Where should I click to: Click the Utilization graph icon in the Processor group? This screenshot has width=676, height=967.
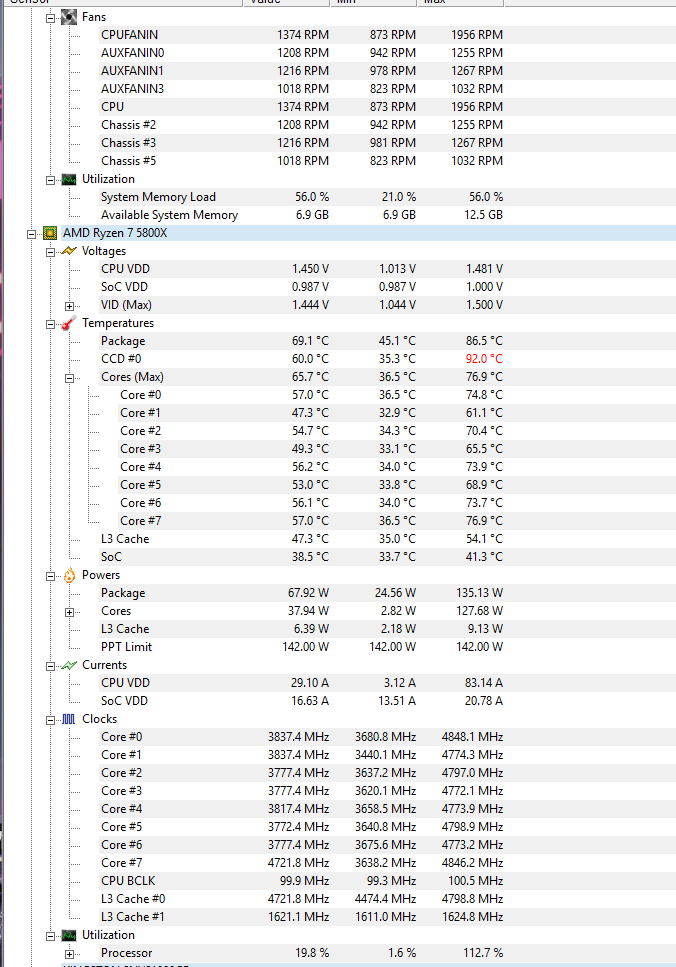tap(69, 935)
